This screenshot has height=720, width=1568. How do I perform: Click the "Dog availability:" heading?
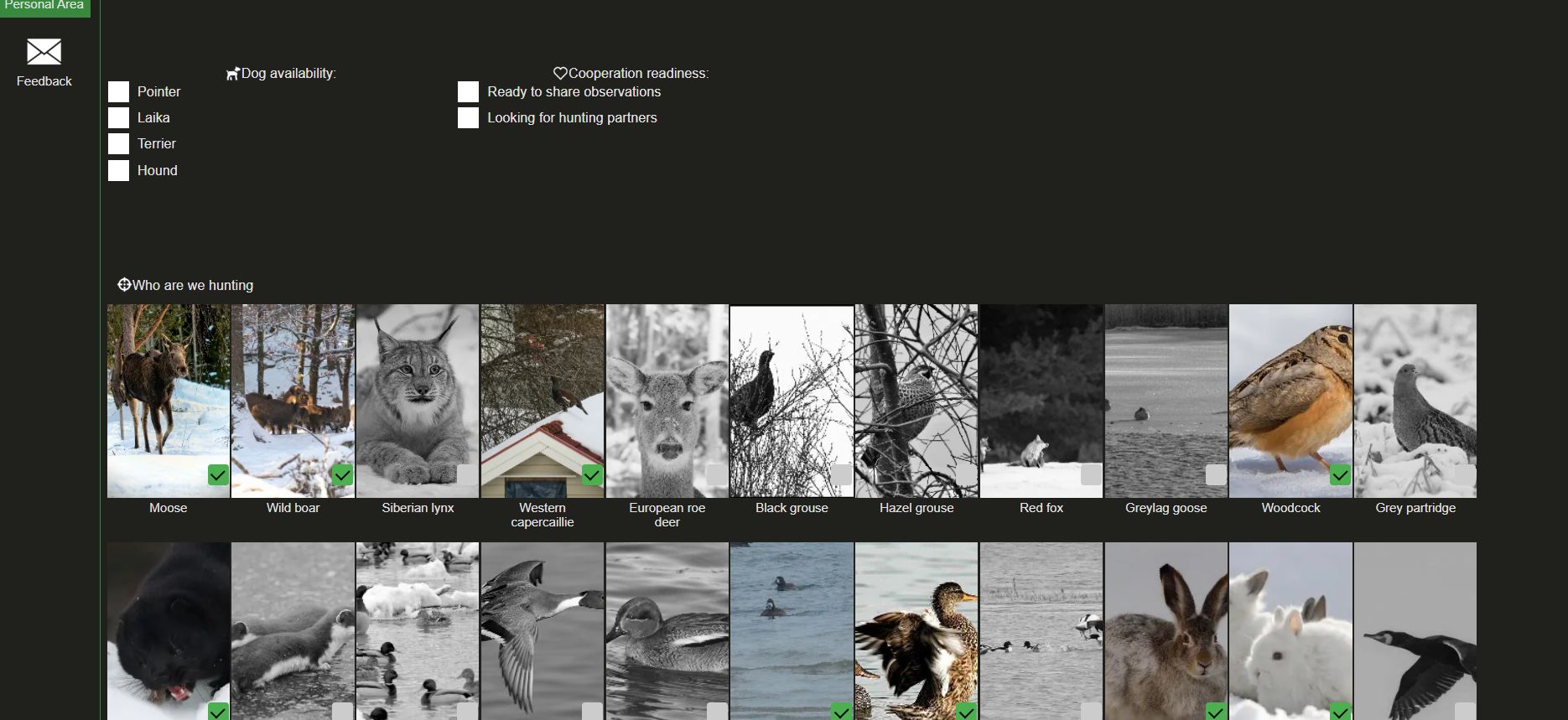pos(288,74)
